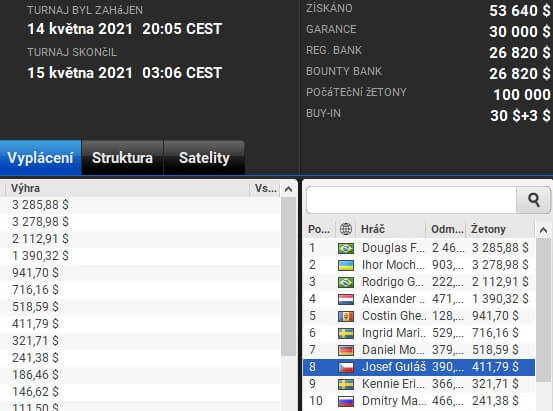The image size is (553, 411).
Task: Click payout 146,62 $ in Výhra list
Action: click(x=35, y=392)
